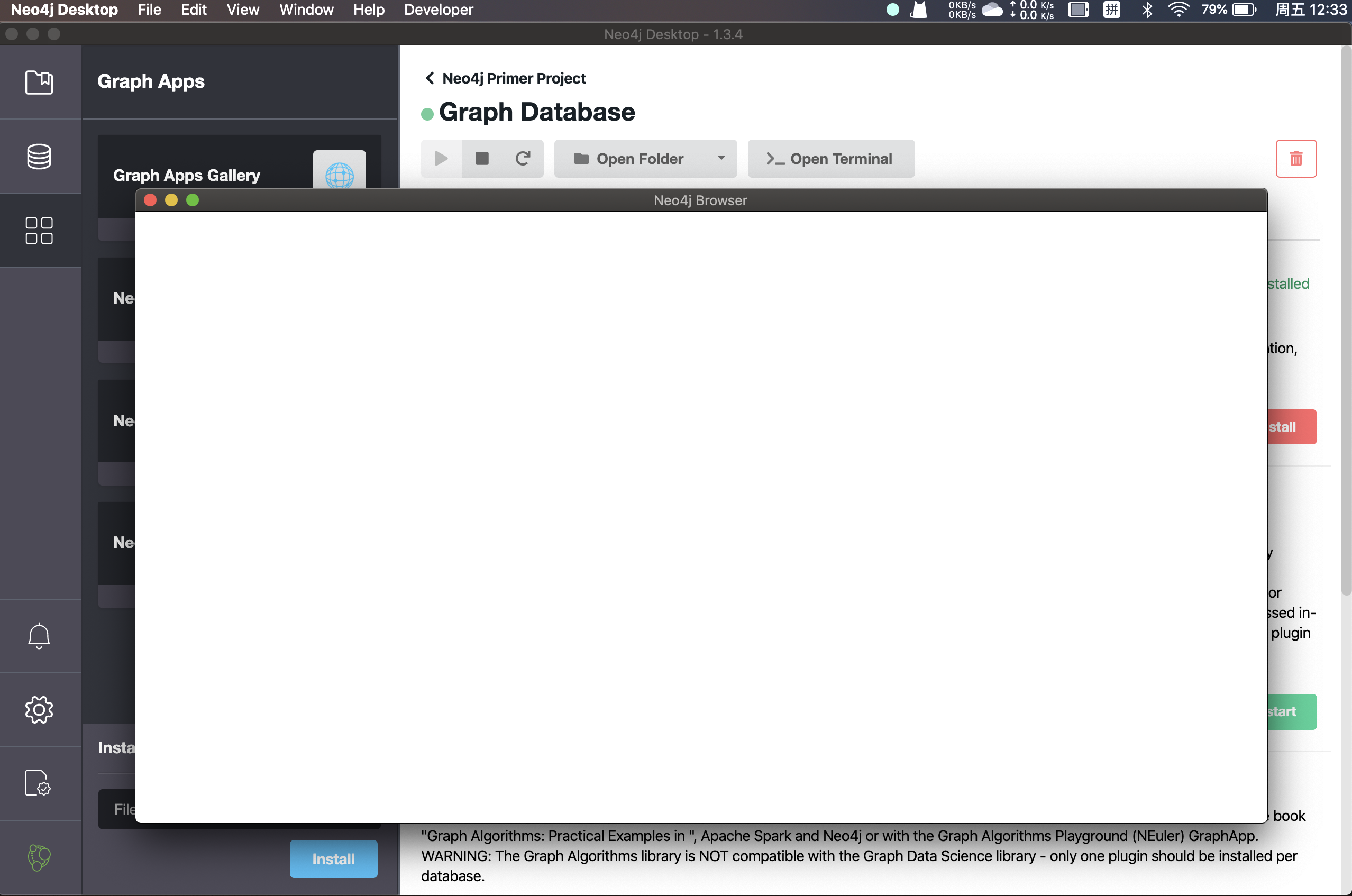
Task: Click the green Restart button
Action: coord(1292,711)
